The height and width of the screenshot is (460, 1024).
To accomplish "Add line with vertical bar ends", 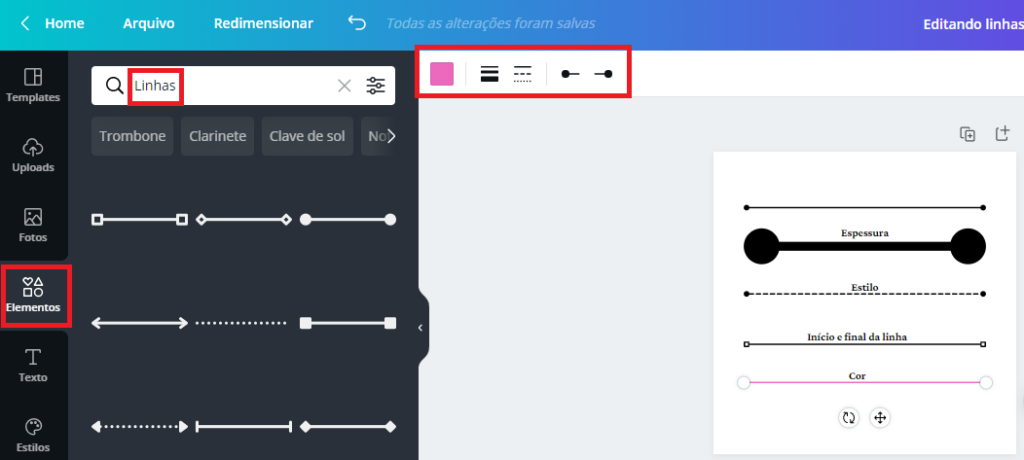I will tap(244, 427).
